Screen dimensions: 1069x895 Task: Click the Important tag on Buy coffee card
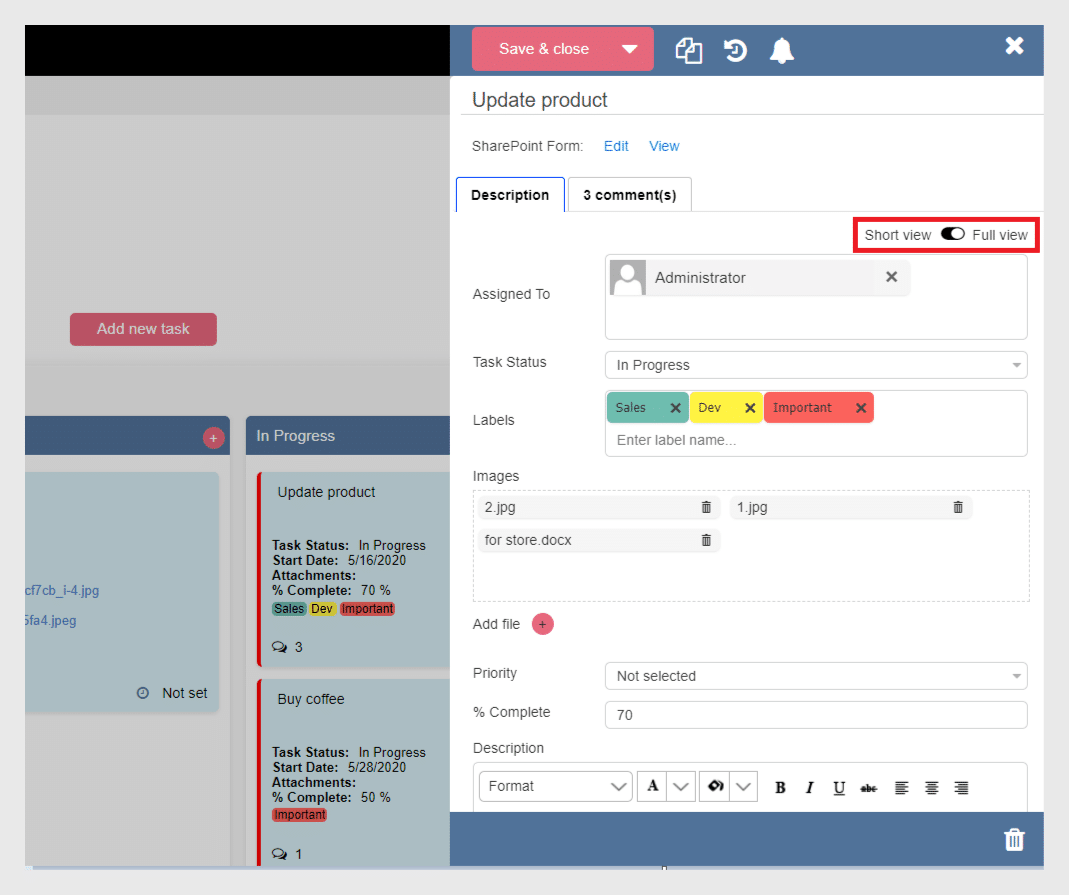[299, 815]
